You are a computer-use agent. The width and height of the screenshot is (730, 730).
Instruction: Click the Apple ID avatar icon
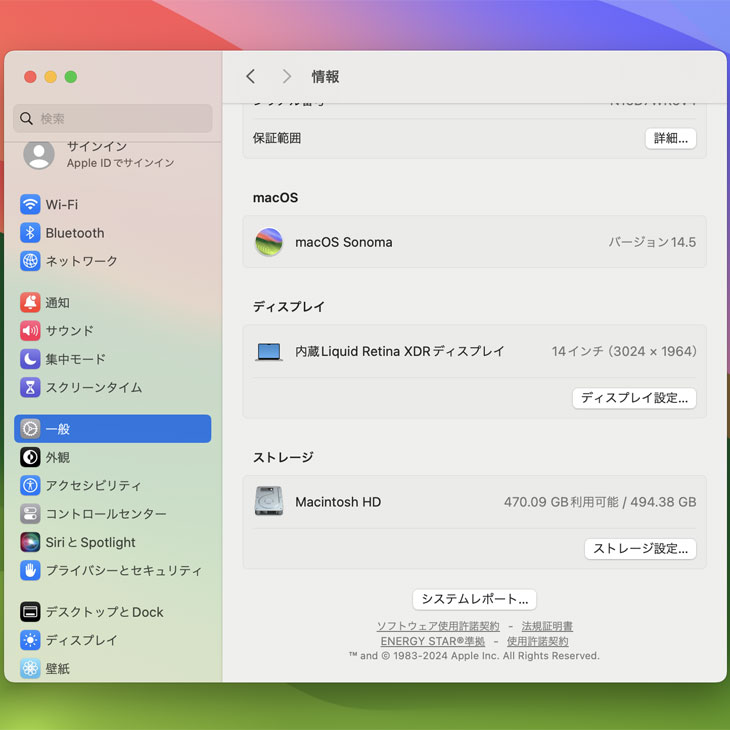[x=39, y=154]
